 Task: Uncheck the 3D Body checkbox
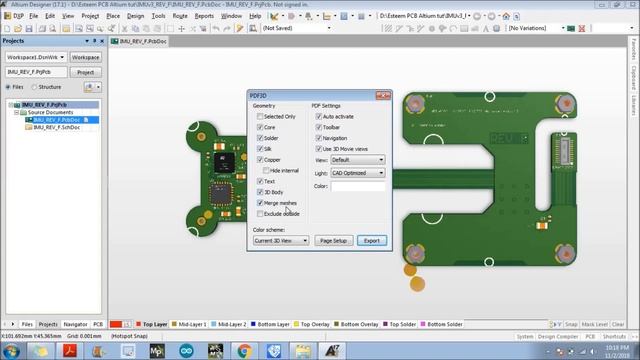[260, 192]
